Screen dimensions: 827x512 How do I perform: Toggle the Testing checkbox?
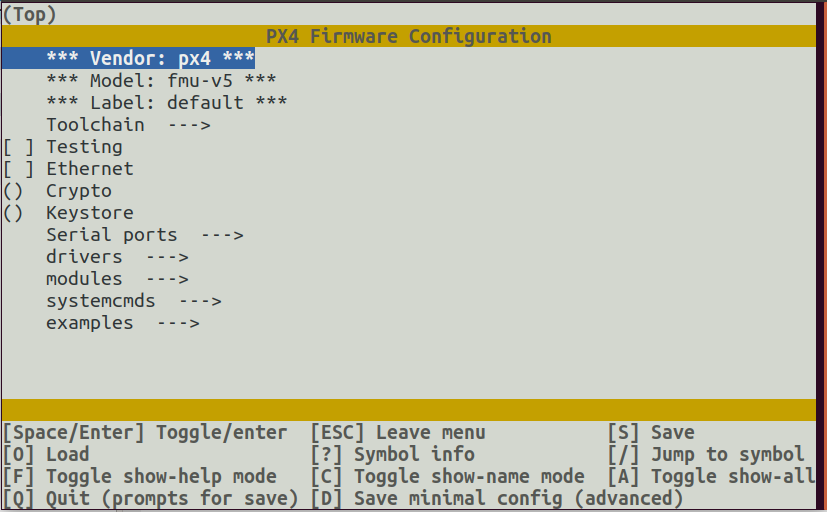point(18,147)
